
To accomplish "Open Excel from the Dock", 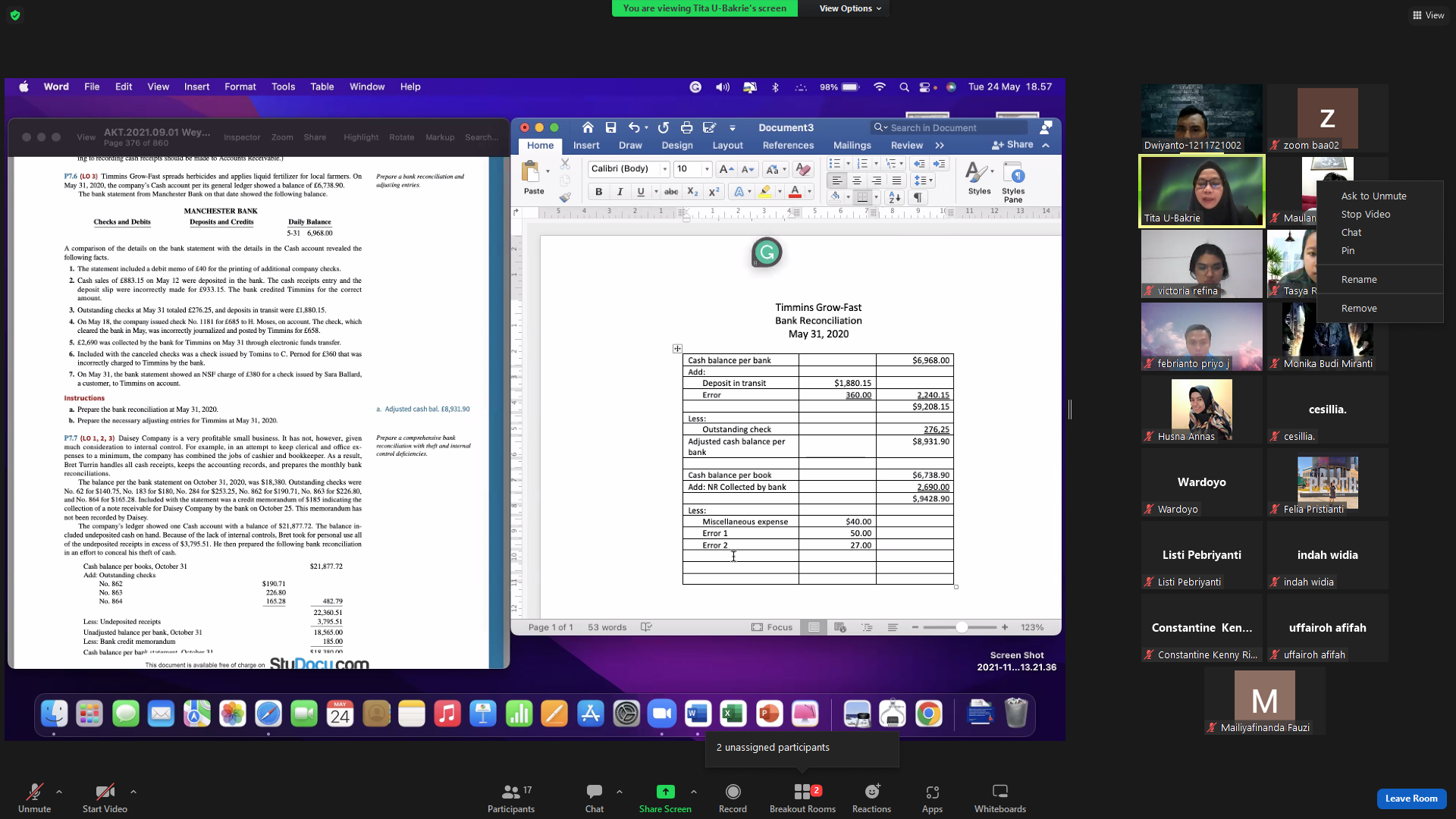I will (x=733, y=714).
